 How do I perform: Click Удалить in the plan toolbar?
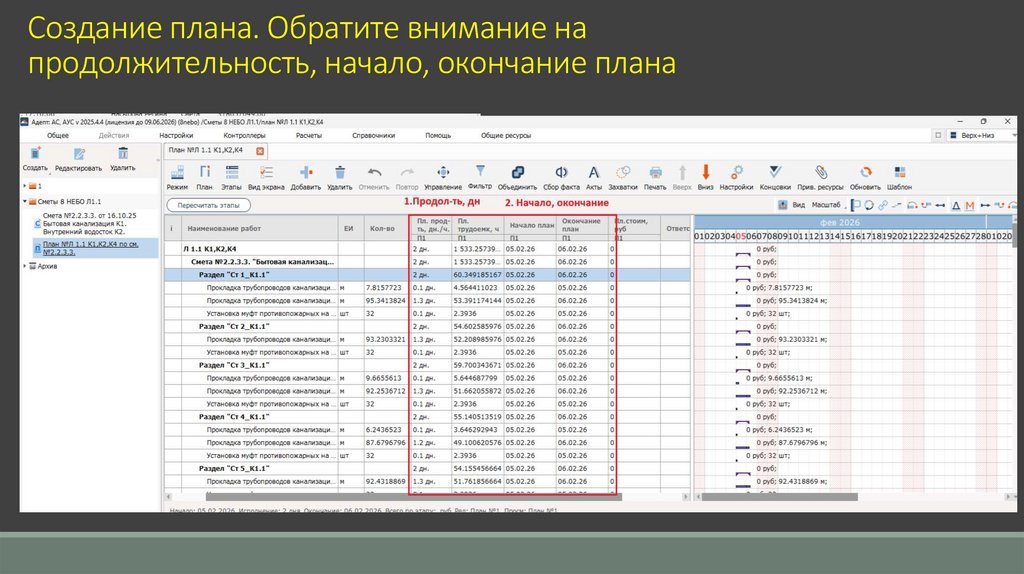click(x=340, y=172)
